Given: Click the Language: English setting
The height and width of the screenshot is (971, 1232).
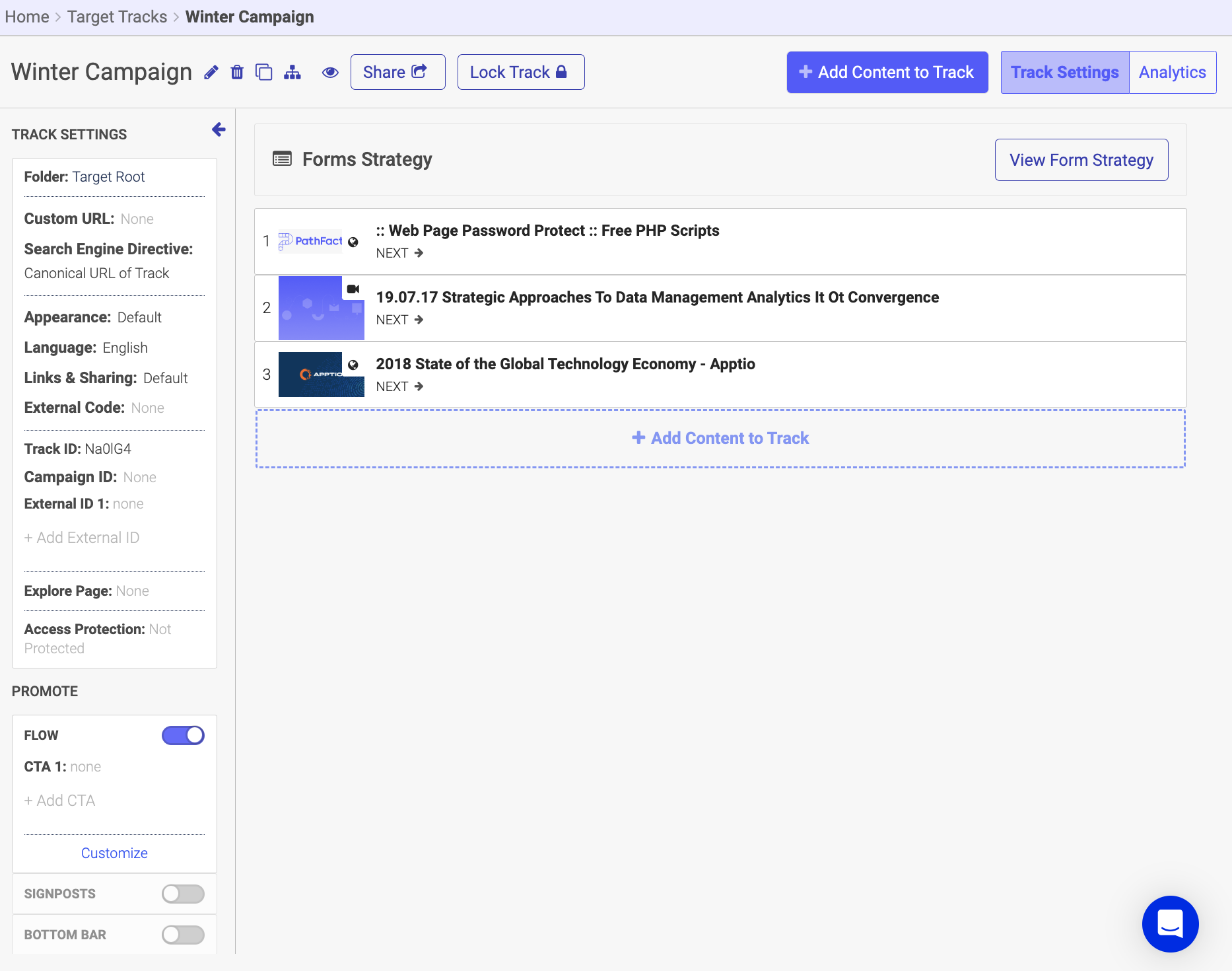Looking at the screenshot, I should click(x=86, y=347).
